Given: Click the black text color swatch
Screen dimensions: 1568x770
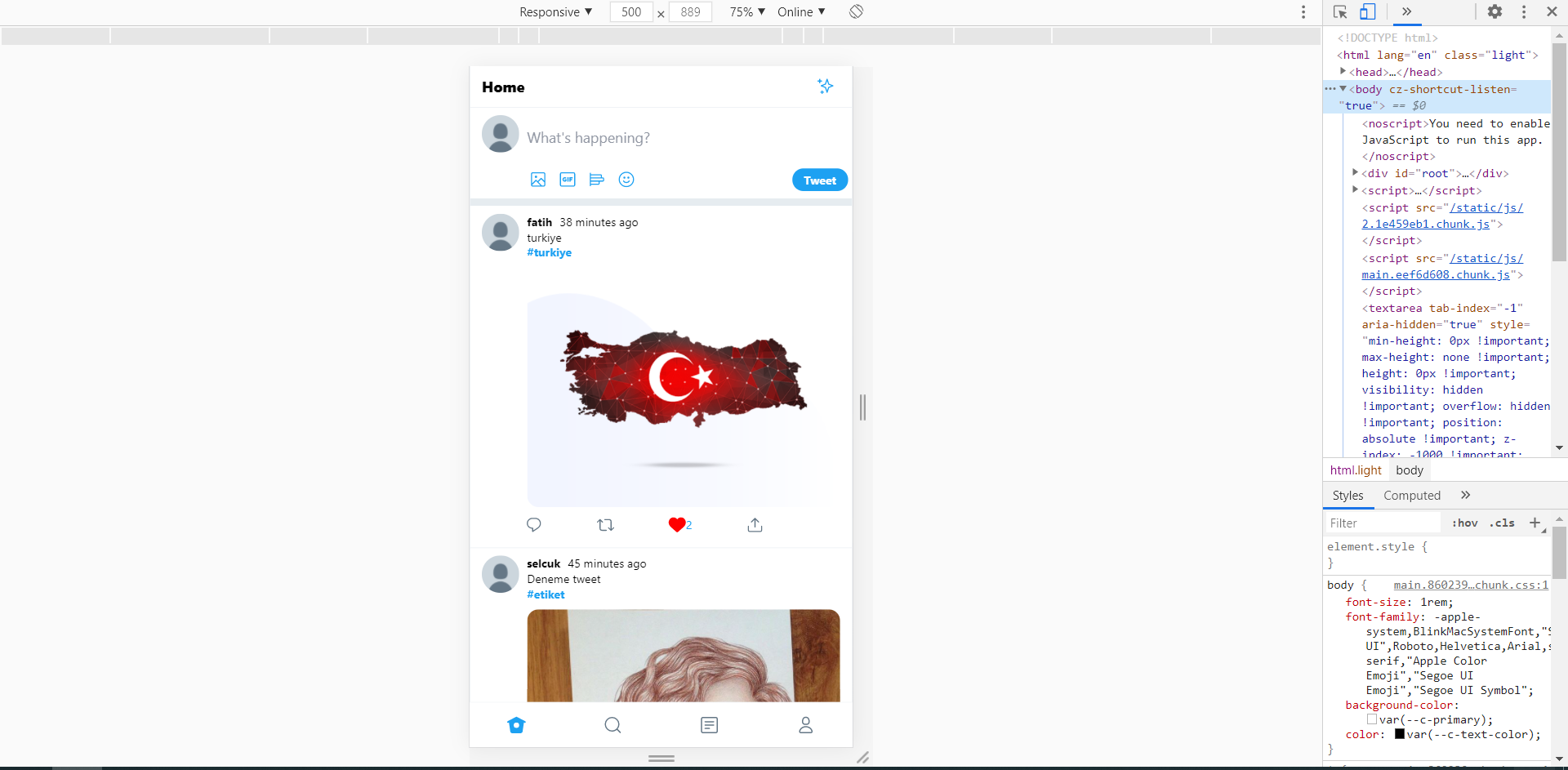Looking at the screenshot, I should [1400, 734].
